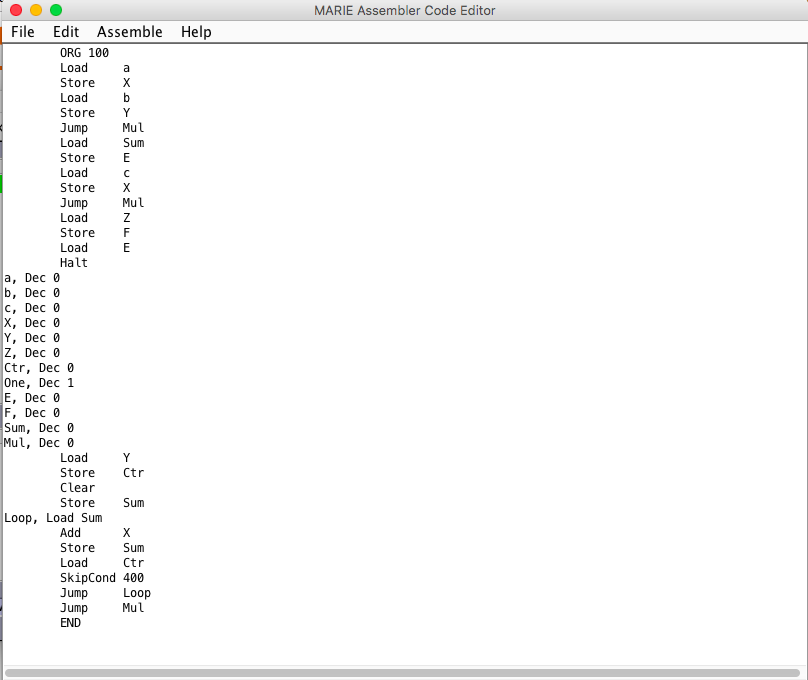Click the END directive line
This screenshot has height=680, width=808.
pyautogui.click(x=70, y=622)
